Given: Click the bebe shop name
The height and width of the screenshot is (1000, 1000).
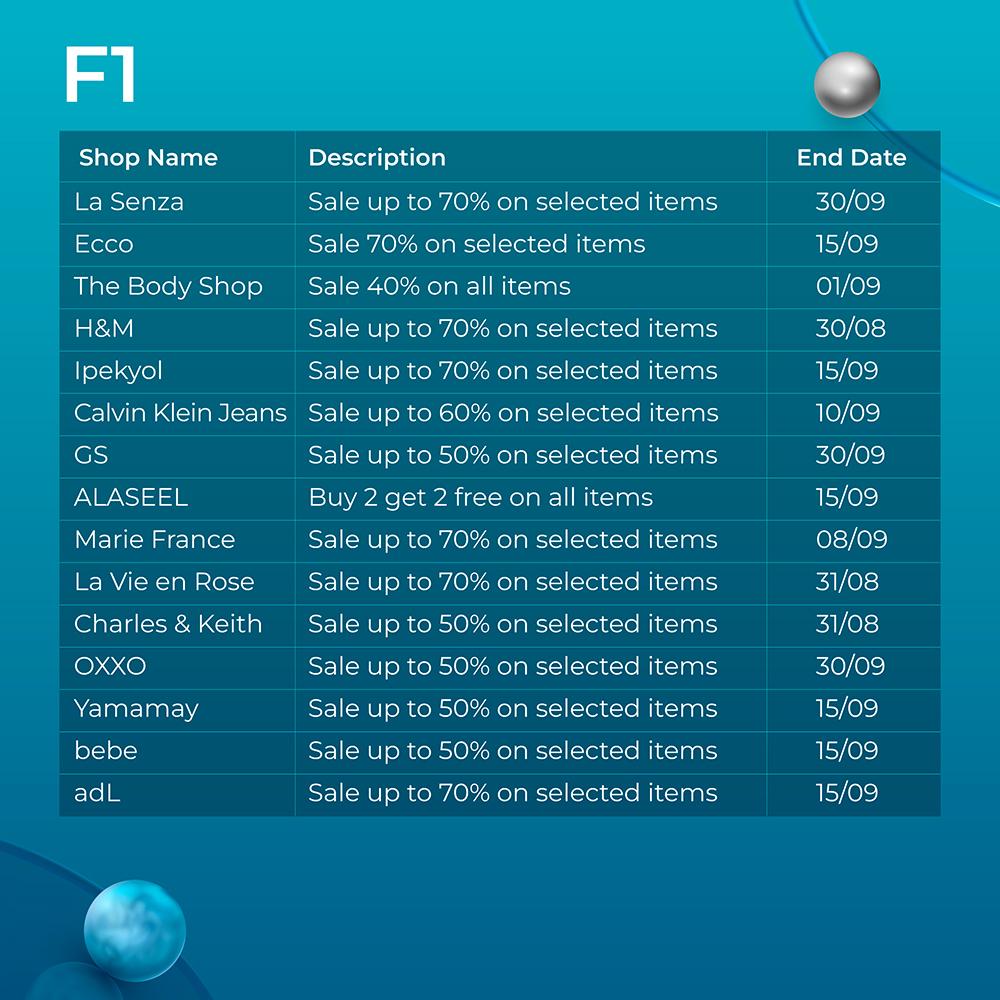Looking at the screenshot, I should click(x=106, y=751).
